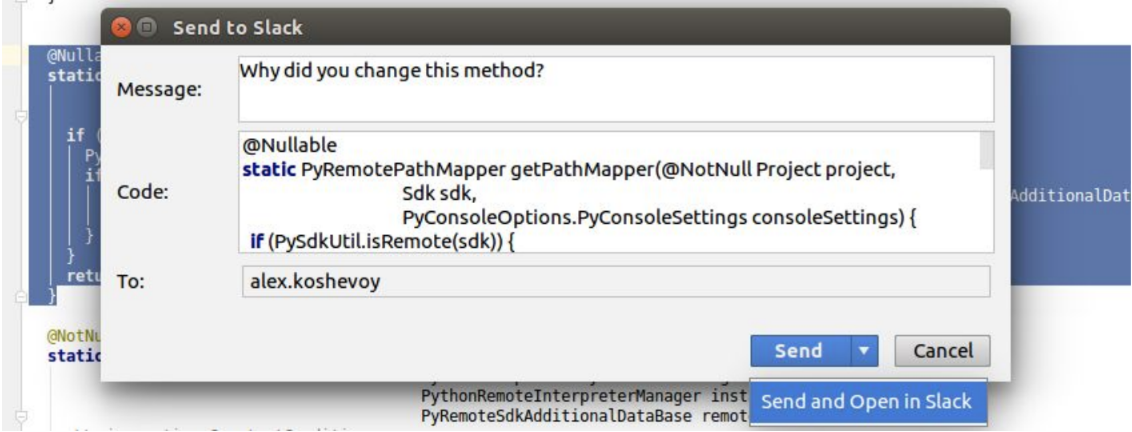Viewport: 1132px width, 432px height.
Task: Toggle the bottom gutter fold marker
Action: pyautogui.click(x=20, y=417)
